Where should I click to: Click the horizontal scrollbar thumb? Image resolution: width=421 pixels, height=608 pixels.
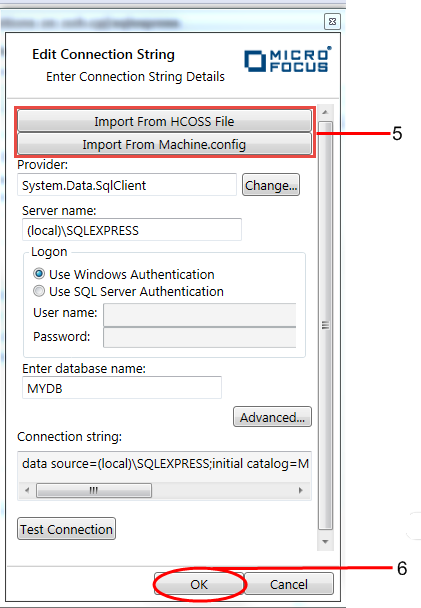click(x=94, y=491)
